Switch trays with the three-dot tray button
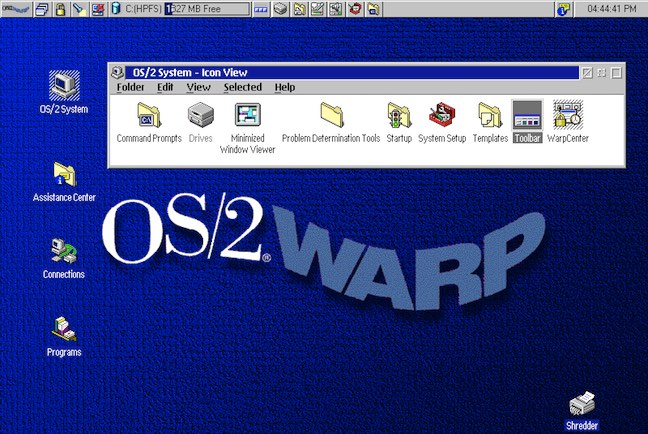Screen dimensions: 648x434 click(261, 9)
